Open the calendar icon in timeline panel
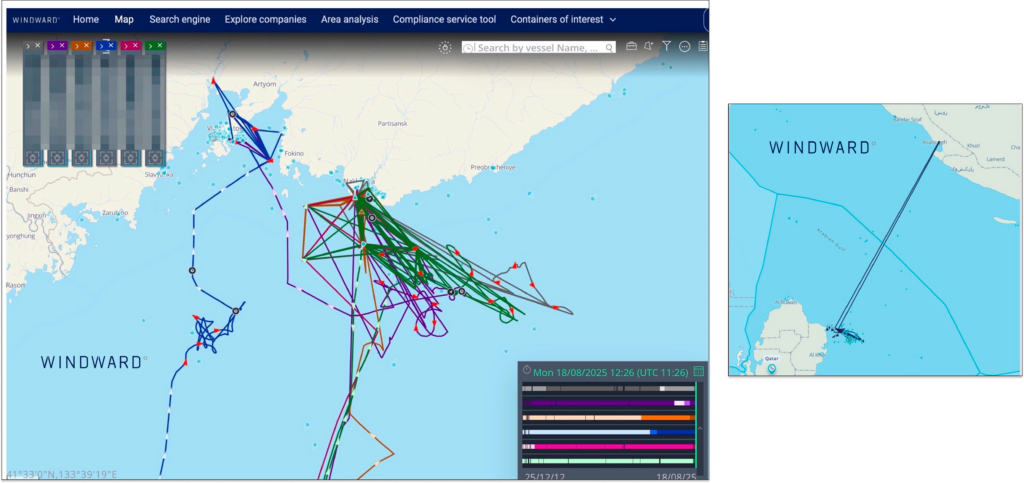 pos(699,371)
